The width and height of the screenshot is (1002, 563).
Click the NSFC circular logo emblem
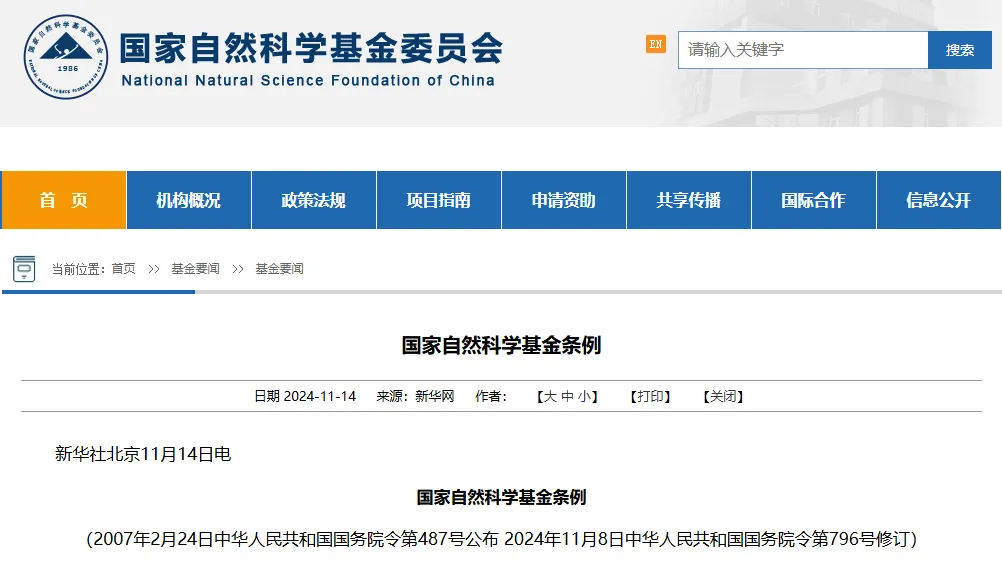pyautogui.click(x=66, y=56)
